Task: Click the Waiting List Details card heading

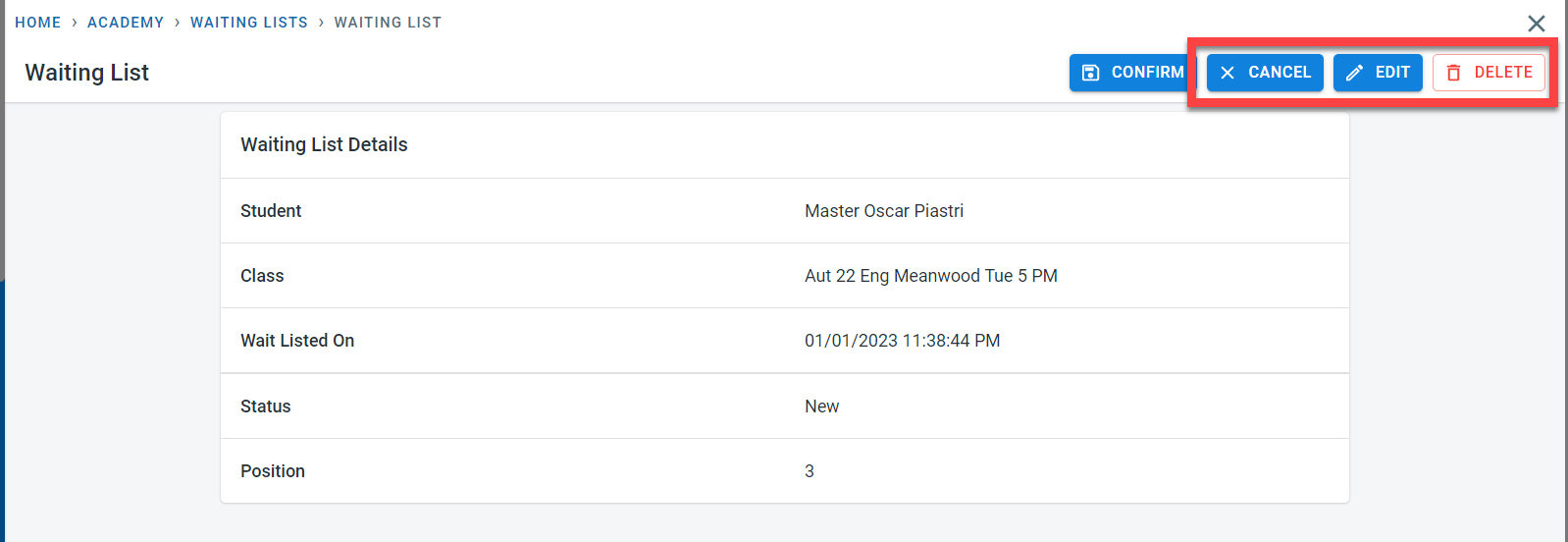Action: tap(324, 145)
